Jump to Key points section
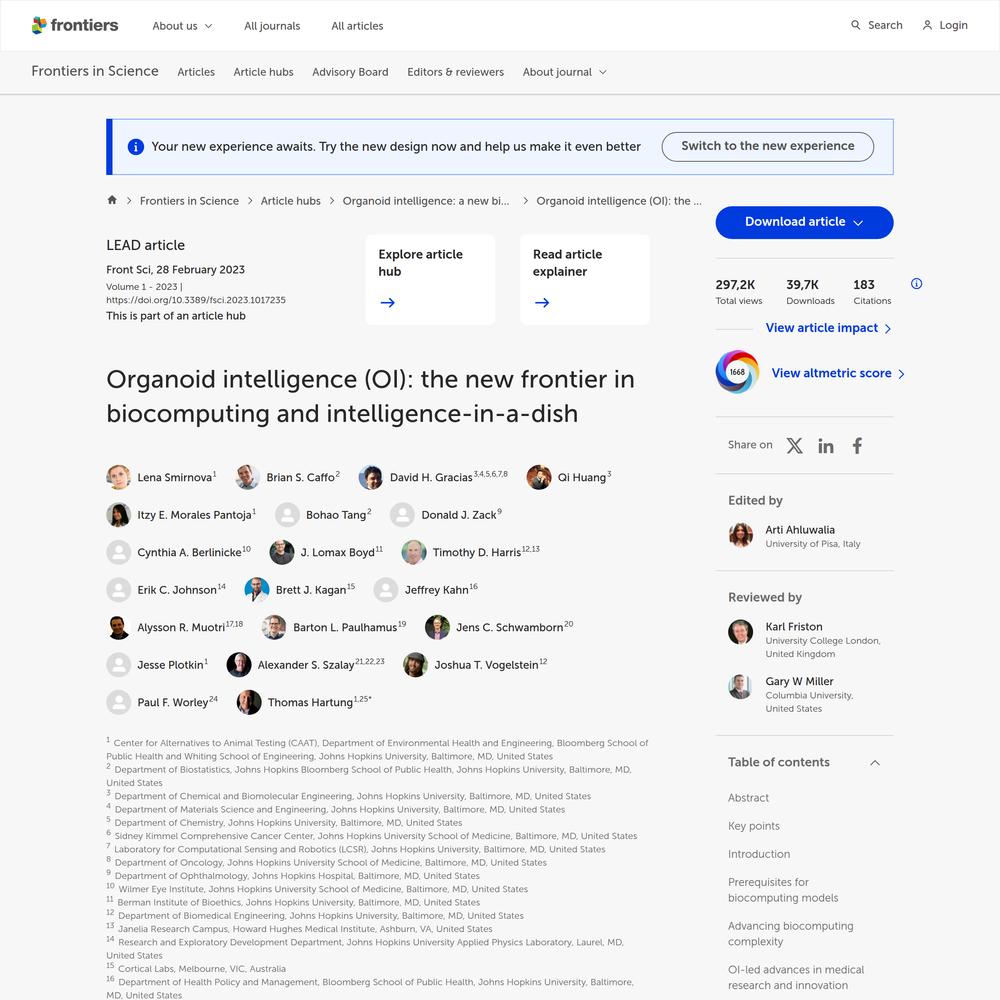The height and width of the screenshot is (1000, 1000). [754, 826]
